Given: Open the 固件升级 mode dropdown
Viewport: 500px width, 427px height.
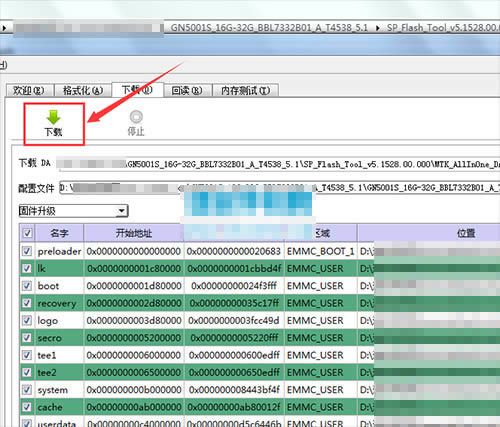Looking at the screenshot, I should click(x=73, y=211).
